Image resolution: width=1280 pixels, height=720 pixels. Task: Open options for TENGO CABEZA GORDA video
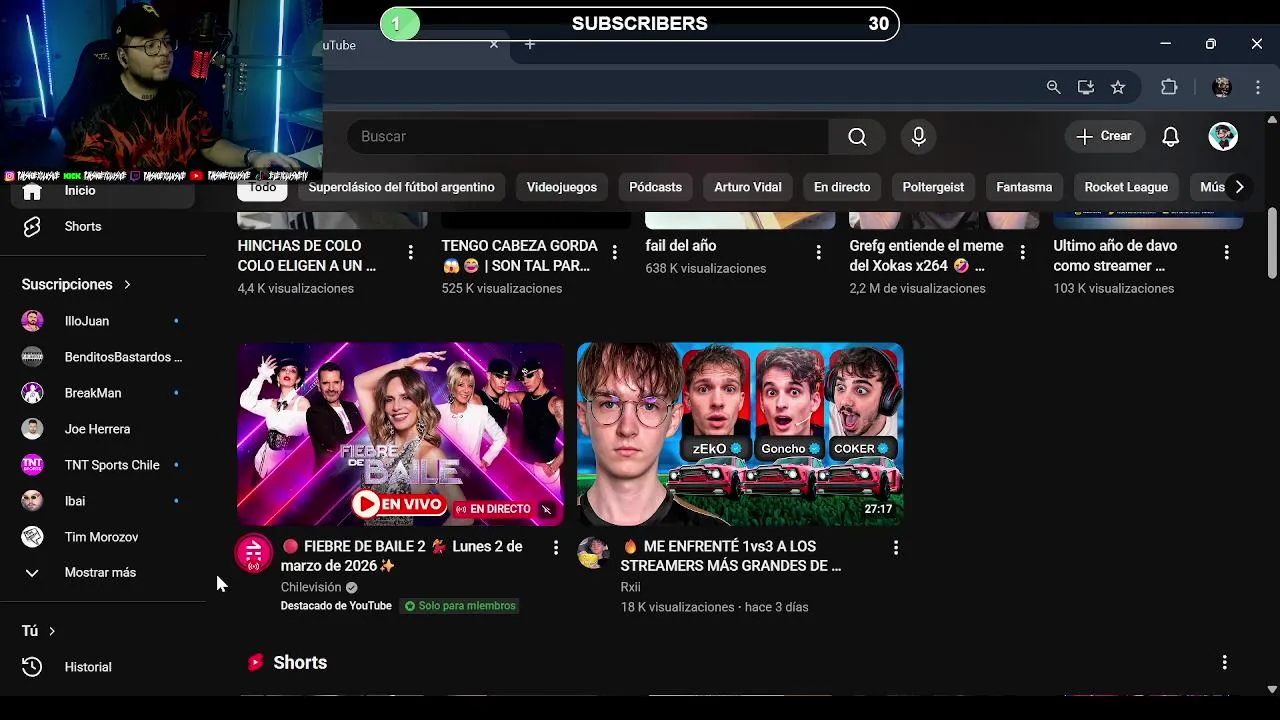point(614,253)
